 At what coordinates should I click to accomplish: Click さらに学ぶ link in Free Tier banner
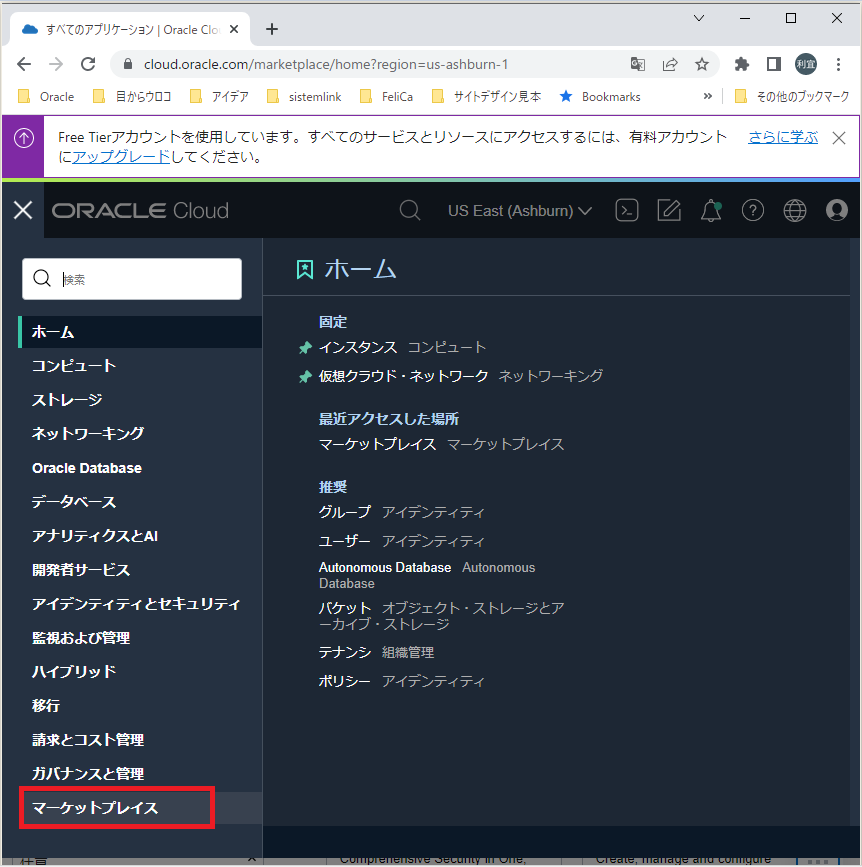pyautogui.click(x=783, y=137)
